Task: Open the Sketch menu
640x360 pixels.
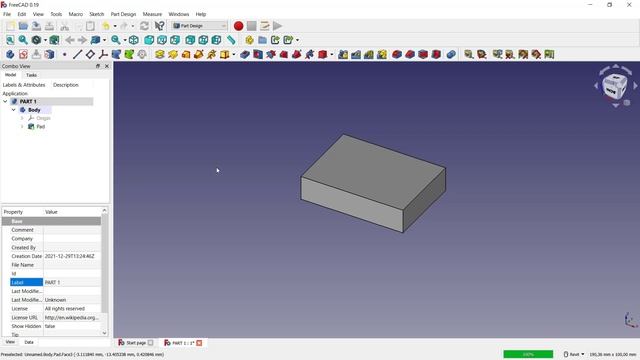Action: click(x=97, y=14)
